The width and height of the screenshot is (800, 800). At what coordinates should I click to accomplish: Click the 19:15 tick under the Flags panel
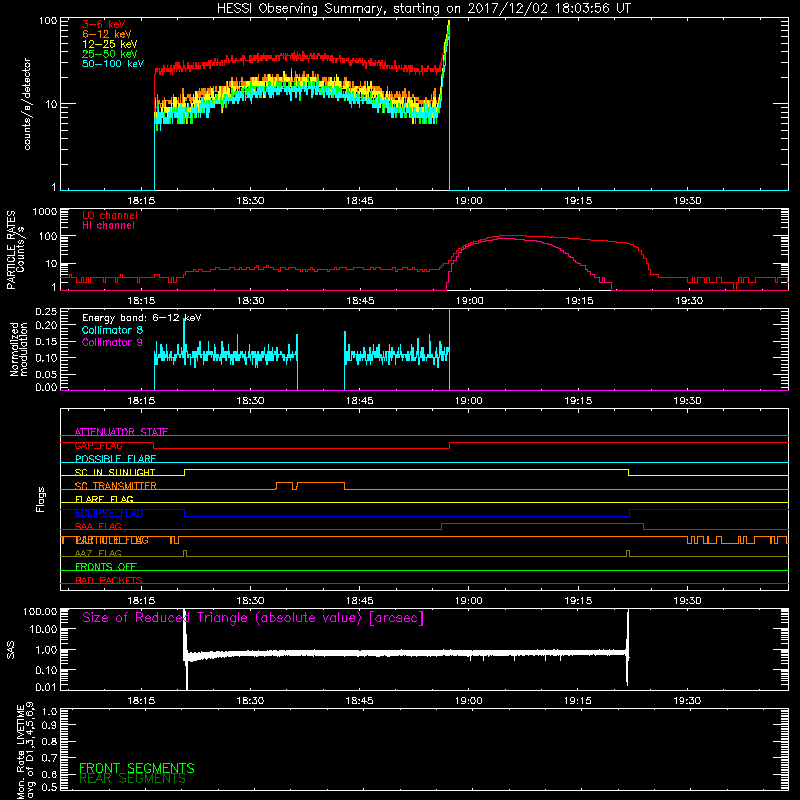pos(578,601)
